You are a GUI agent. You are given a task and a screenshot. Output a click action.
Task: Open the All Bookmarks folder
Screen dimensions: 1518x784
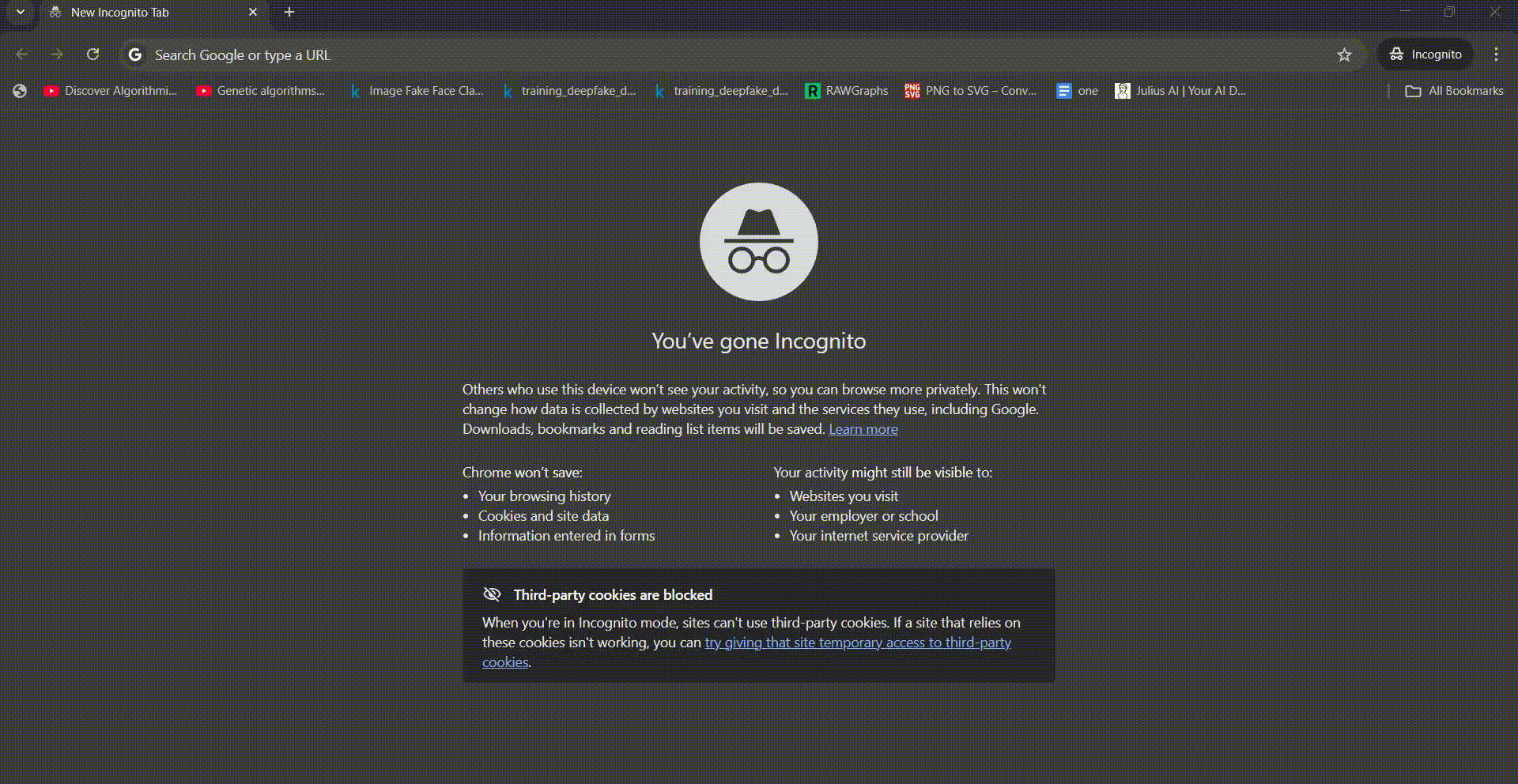pos(1454,91)
